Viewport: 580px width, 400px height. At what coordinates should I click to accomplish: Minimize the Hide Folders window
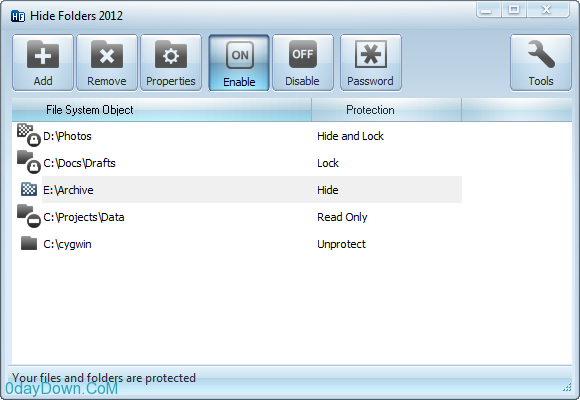pyautogui.click(x=489, y=10)
